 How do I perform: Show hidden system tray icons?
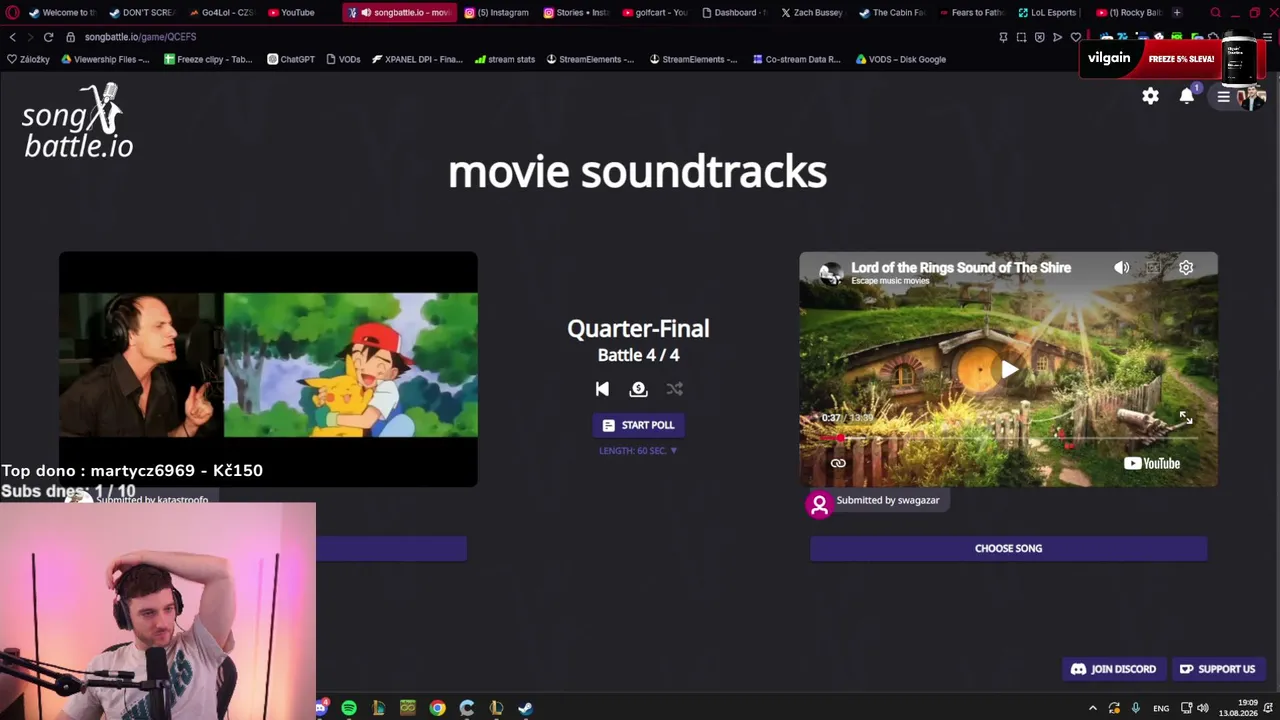[1093, 708]
